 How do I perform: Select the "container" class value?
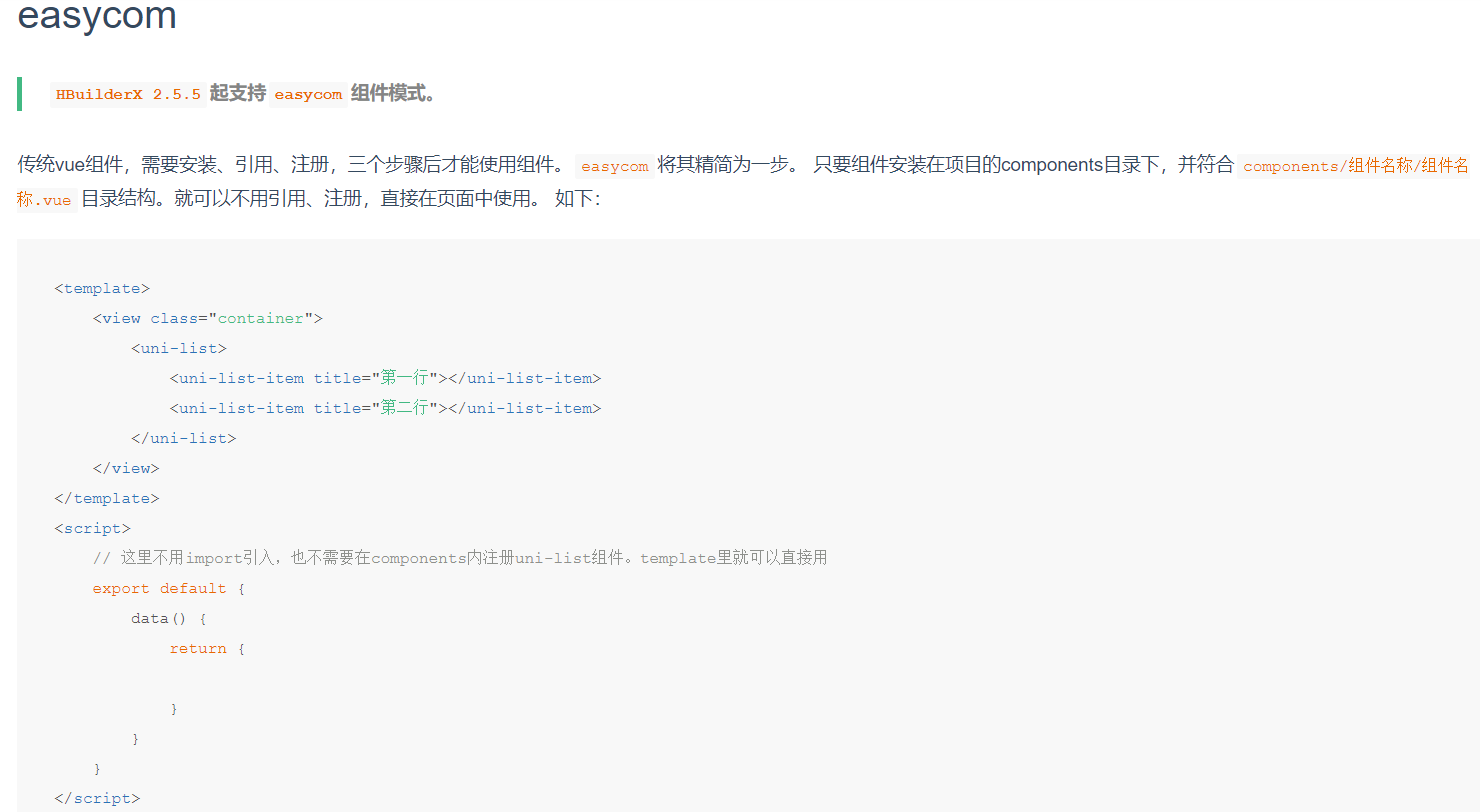[x=260, y=317]
